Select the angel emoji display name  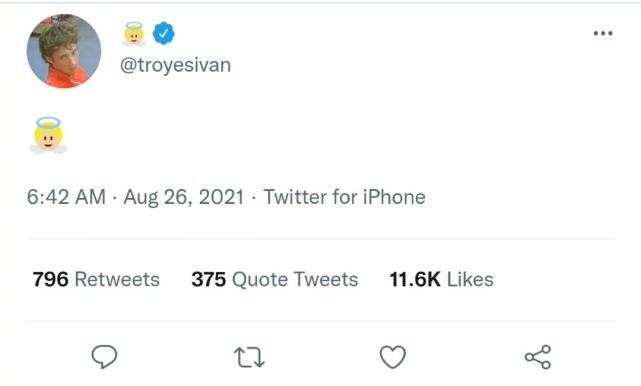[134, 34]
